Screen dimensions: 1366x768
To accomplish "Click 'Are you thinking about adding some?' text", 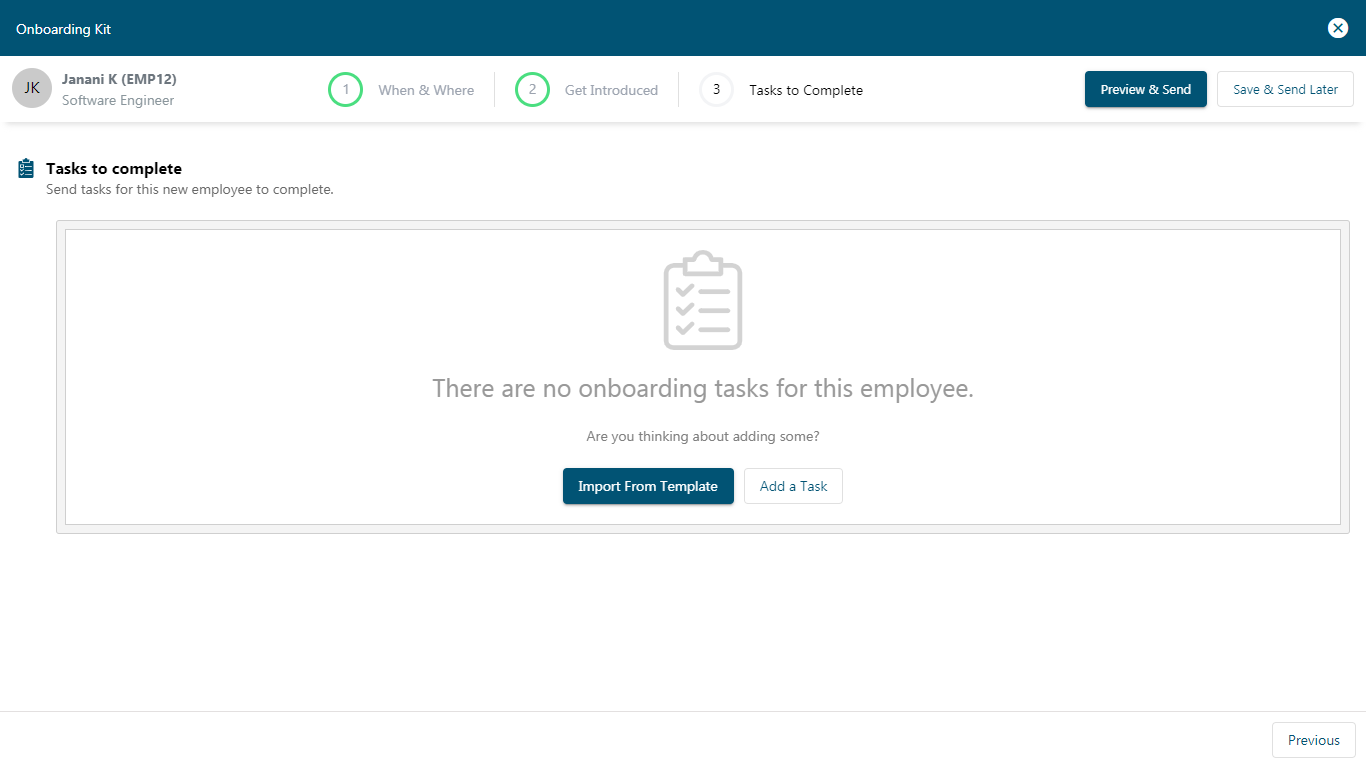I will (703, 436).
